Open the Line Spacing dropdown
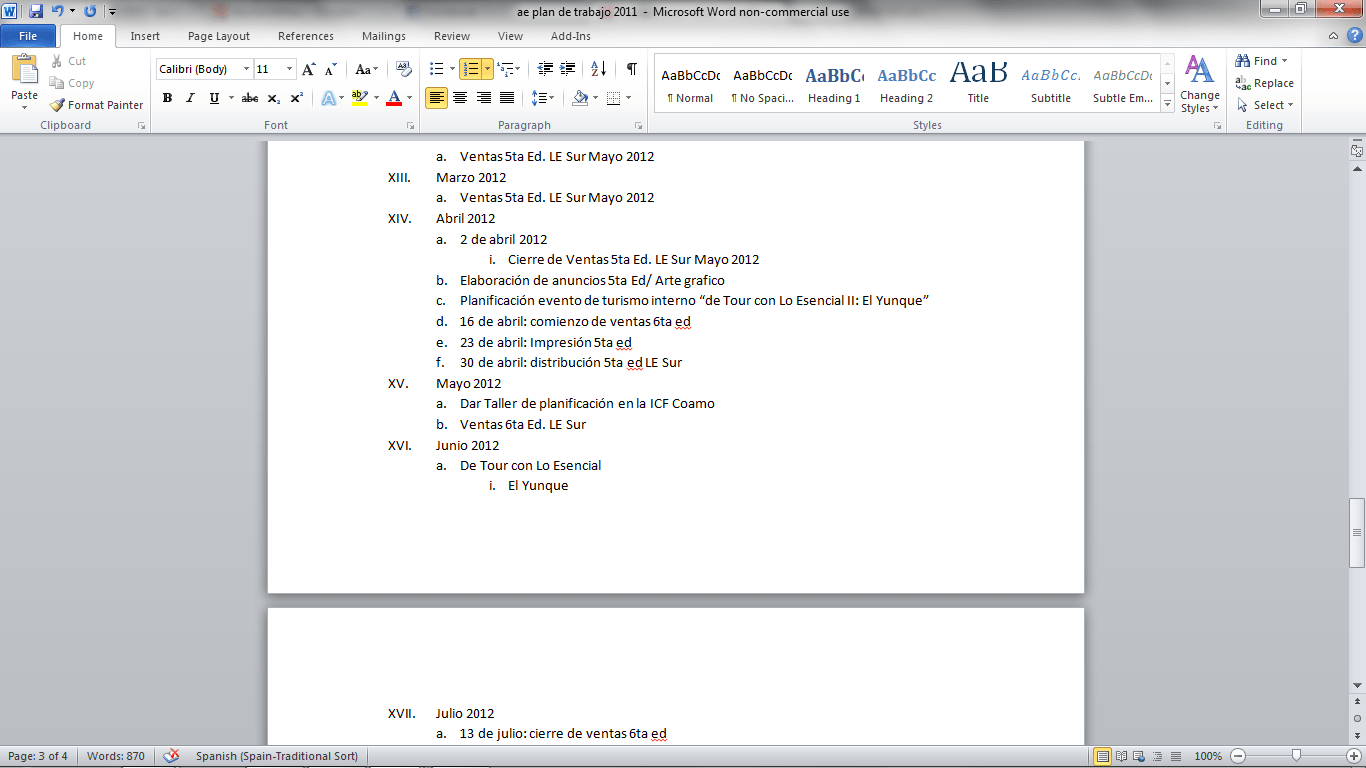The height and width of the screenshot is (768, 1366). click(x=543, y=98)
